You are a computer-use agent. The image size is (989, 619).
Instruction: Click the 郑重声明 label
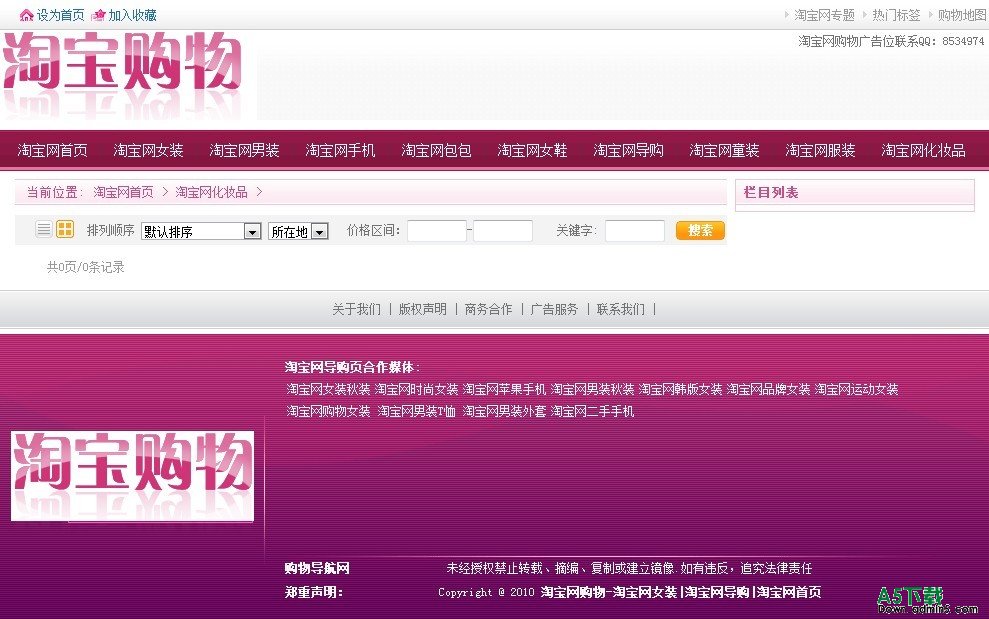313,592
